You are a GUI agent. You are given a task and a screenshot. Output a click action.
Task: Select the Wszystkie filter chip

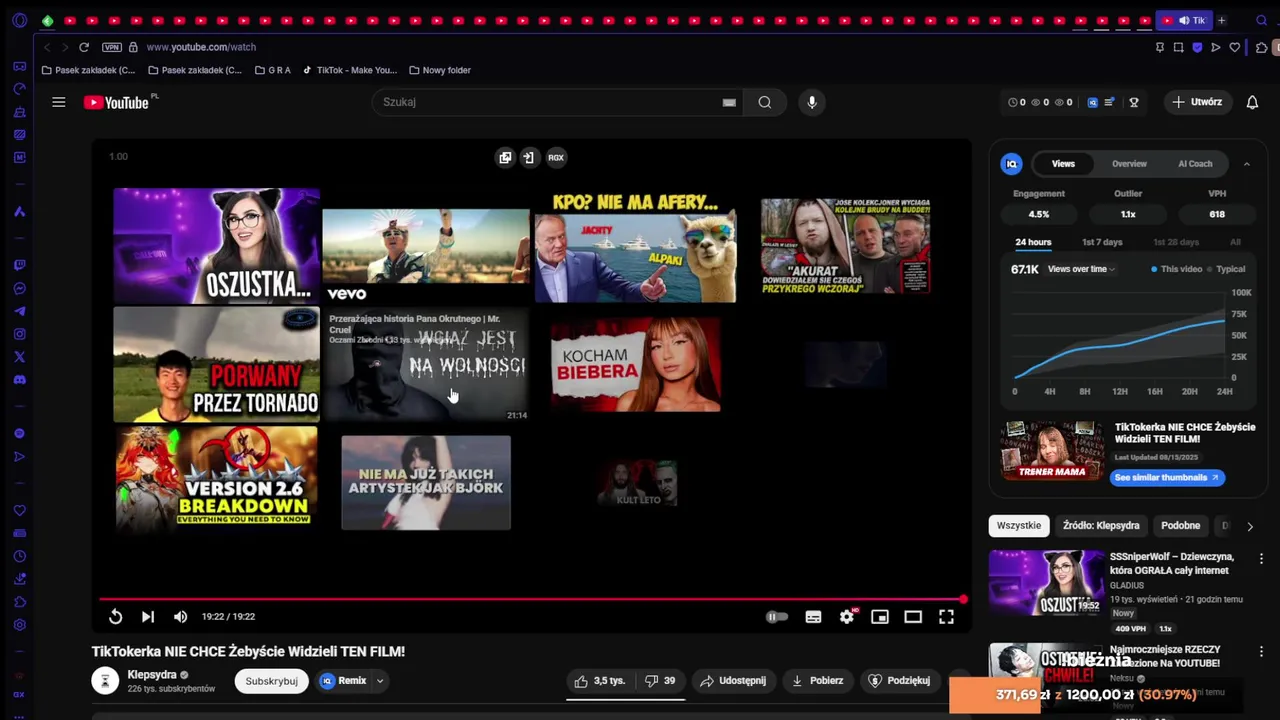1019,526
